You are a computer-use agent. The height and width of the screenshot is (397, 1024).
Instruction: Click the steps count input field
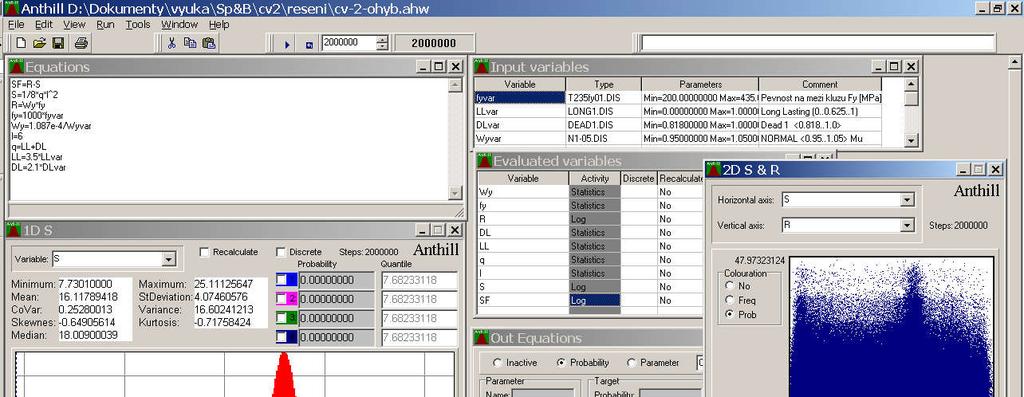pyautogui.click(x=349, y=43)
